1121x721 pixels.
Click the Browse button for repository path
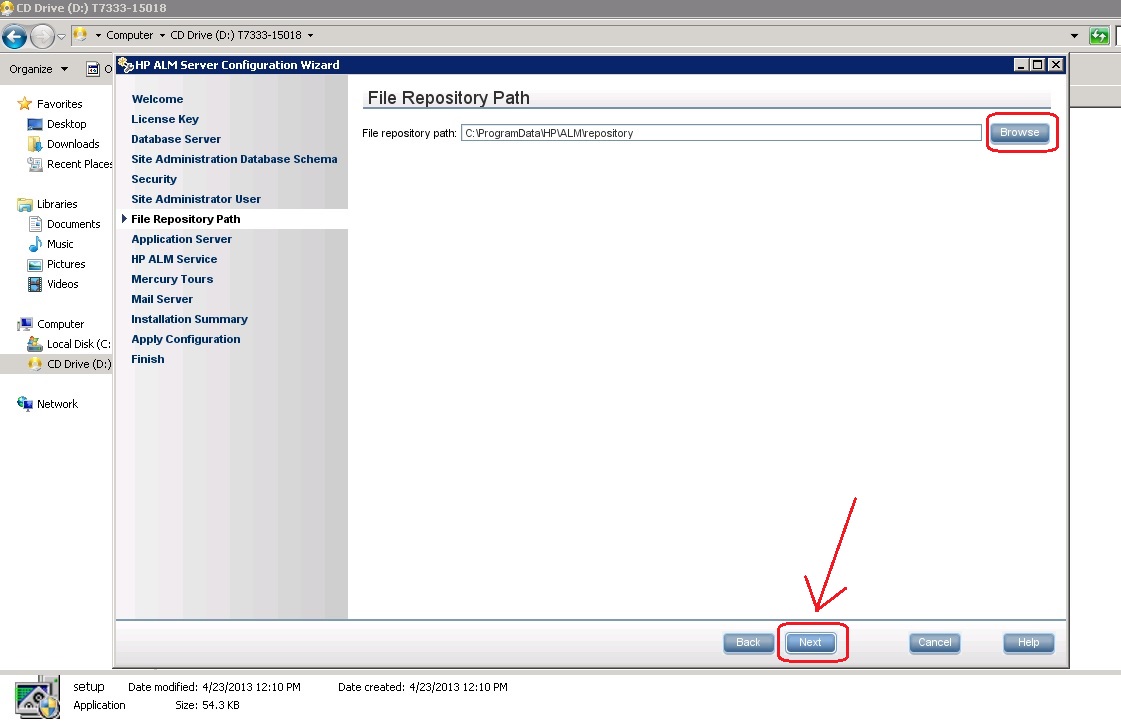coord(1019,132)
